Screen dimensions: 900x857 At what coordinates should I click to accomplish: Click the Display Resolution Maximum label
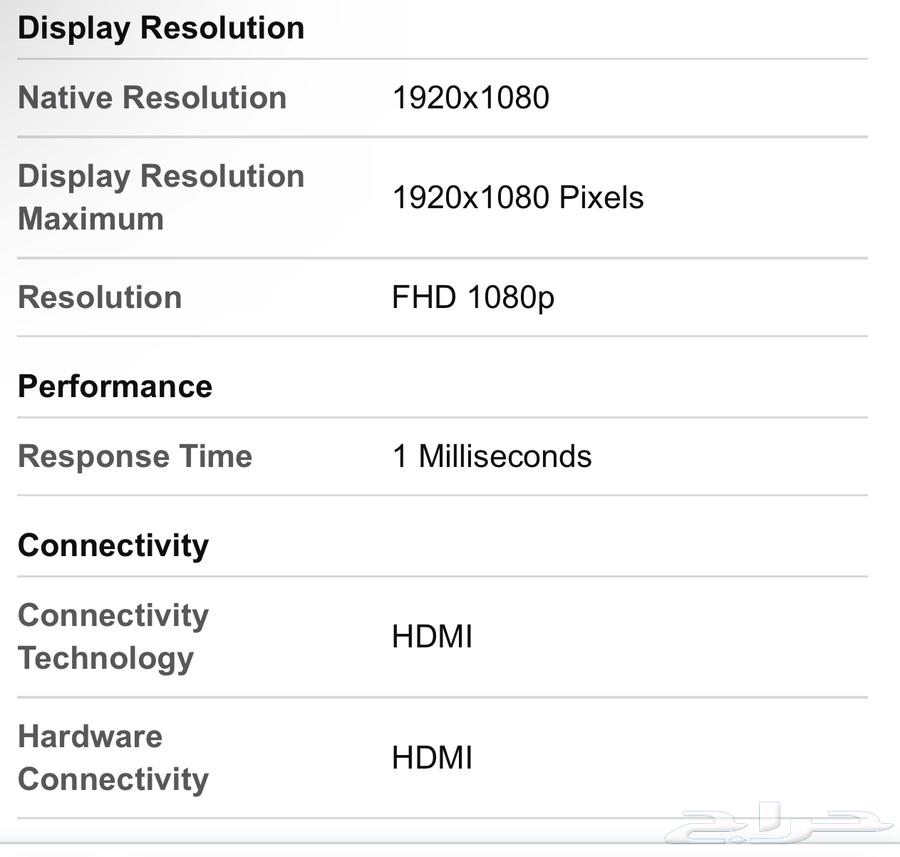[161, 197]
